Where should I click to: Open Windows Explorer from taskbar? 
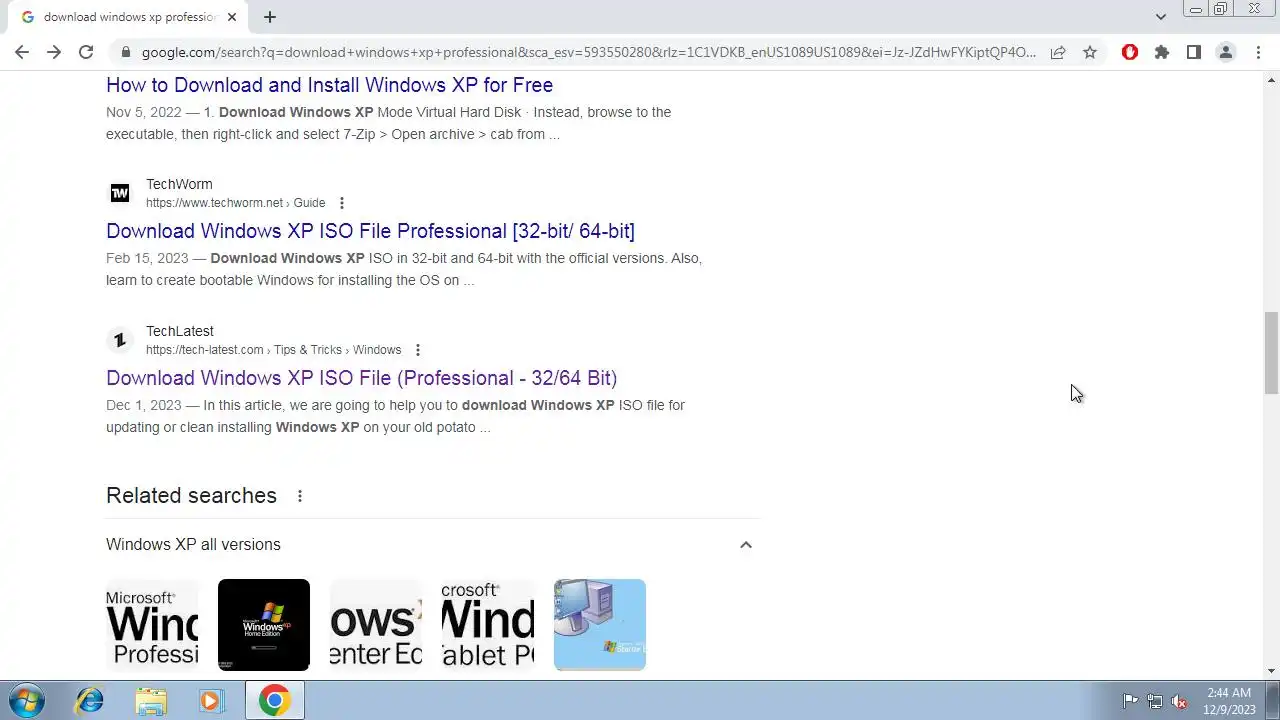[151, 701]
